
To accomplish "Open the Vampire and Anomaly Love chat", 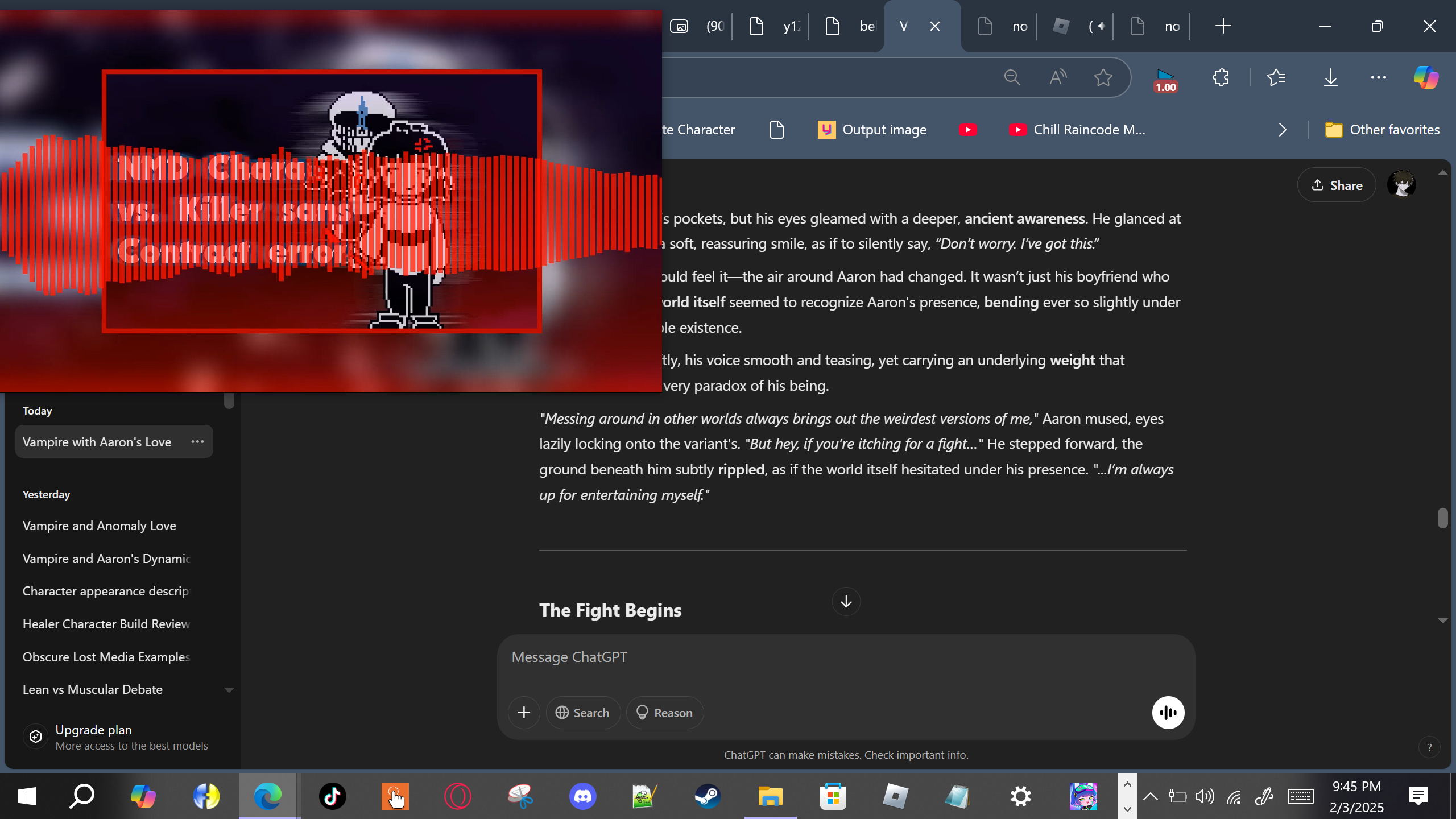I will [x=99, y=526].
